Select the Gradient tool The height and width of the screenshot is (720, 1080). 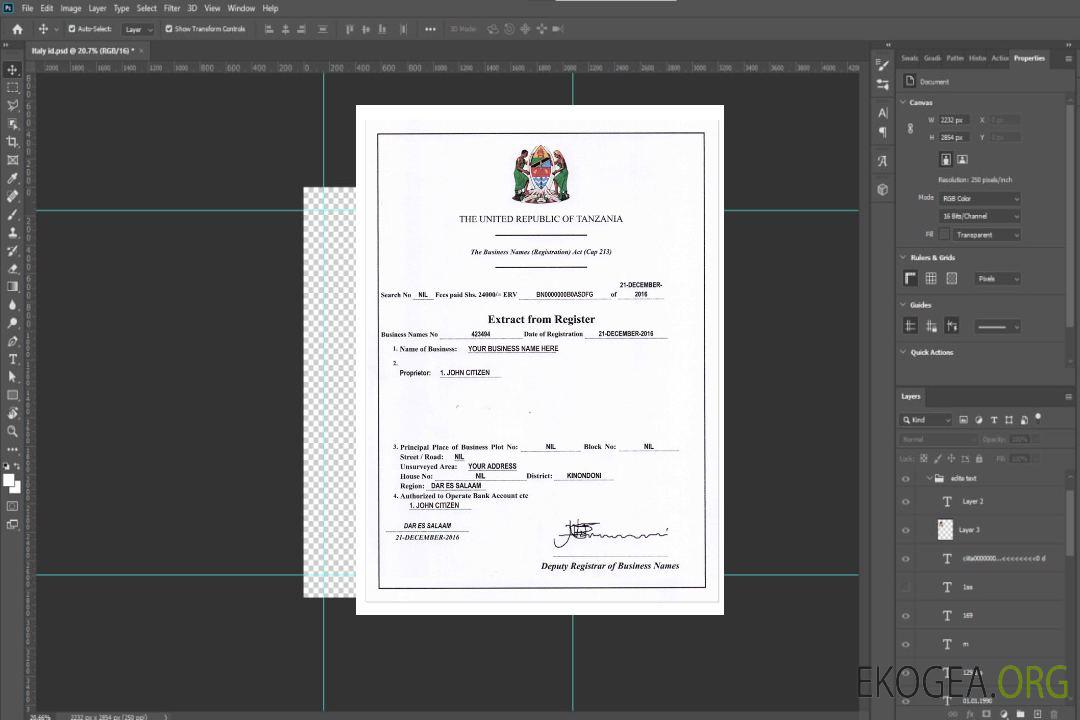(x=12, y=287)
